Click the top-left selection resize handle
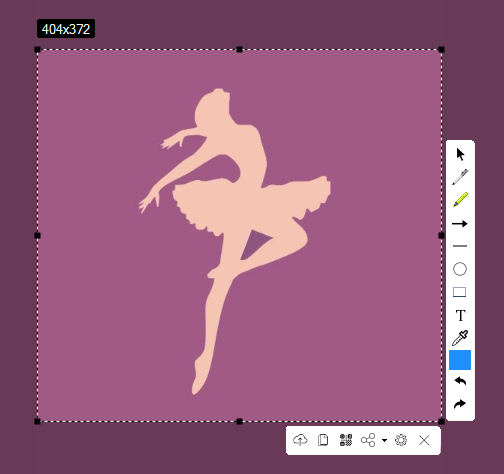 (37, 50)
